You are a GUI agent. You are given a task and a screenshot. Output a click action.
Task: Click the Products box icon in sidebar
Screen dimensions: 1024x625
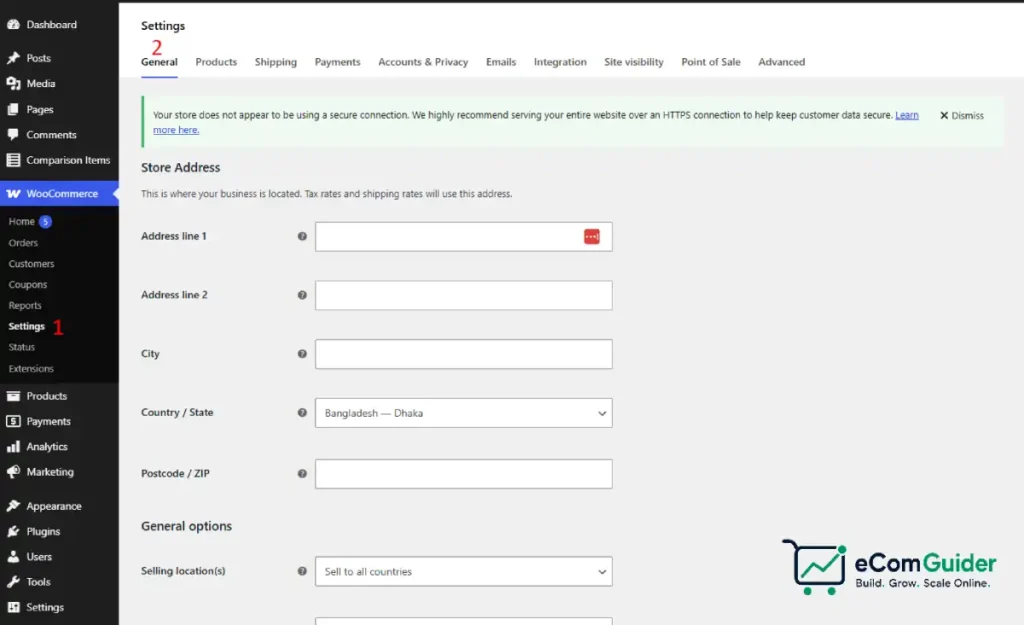[13, 396]
